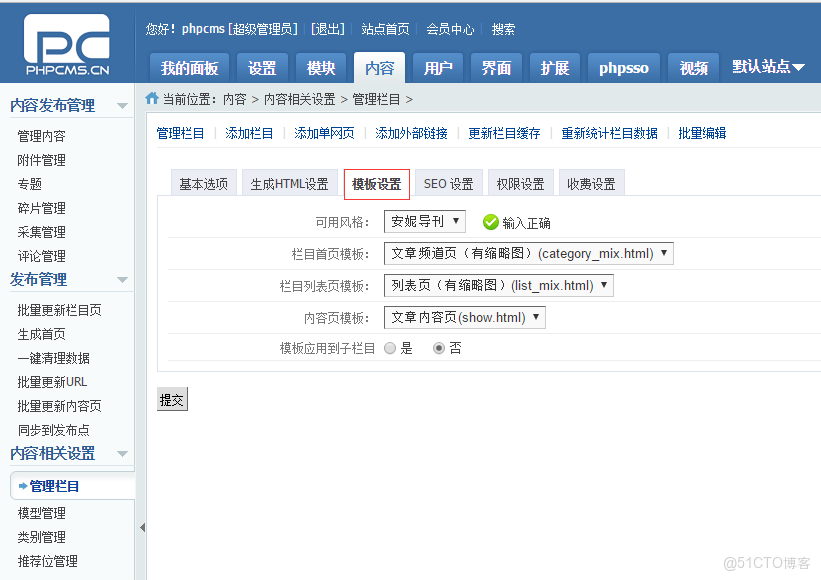Click the 提交 submit button
This screenshot has height=580, width=821.
pyautogui.click(x=170, y=398)
